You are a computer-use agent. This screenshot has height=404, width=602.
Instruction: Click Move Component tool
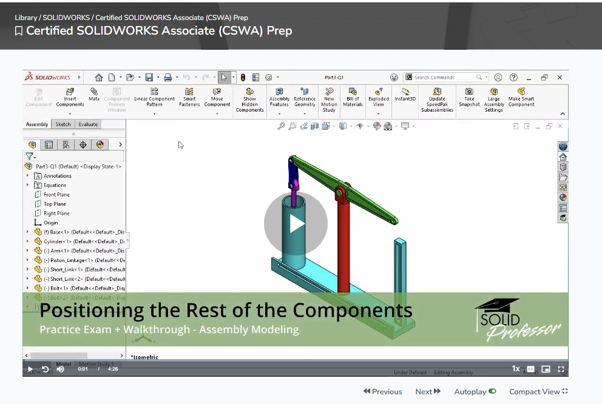pyautogui.click(x=217, y=98)
